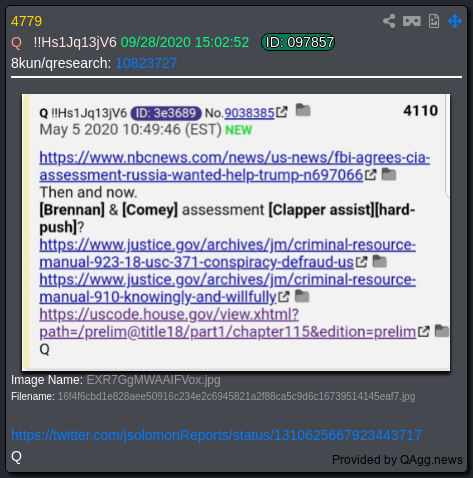The image size is (473, 478).
Task: Open the uscode.house.gov chapter115 link
Action: 228,323
